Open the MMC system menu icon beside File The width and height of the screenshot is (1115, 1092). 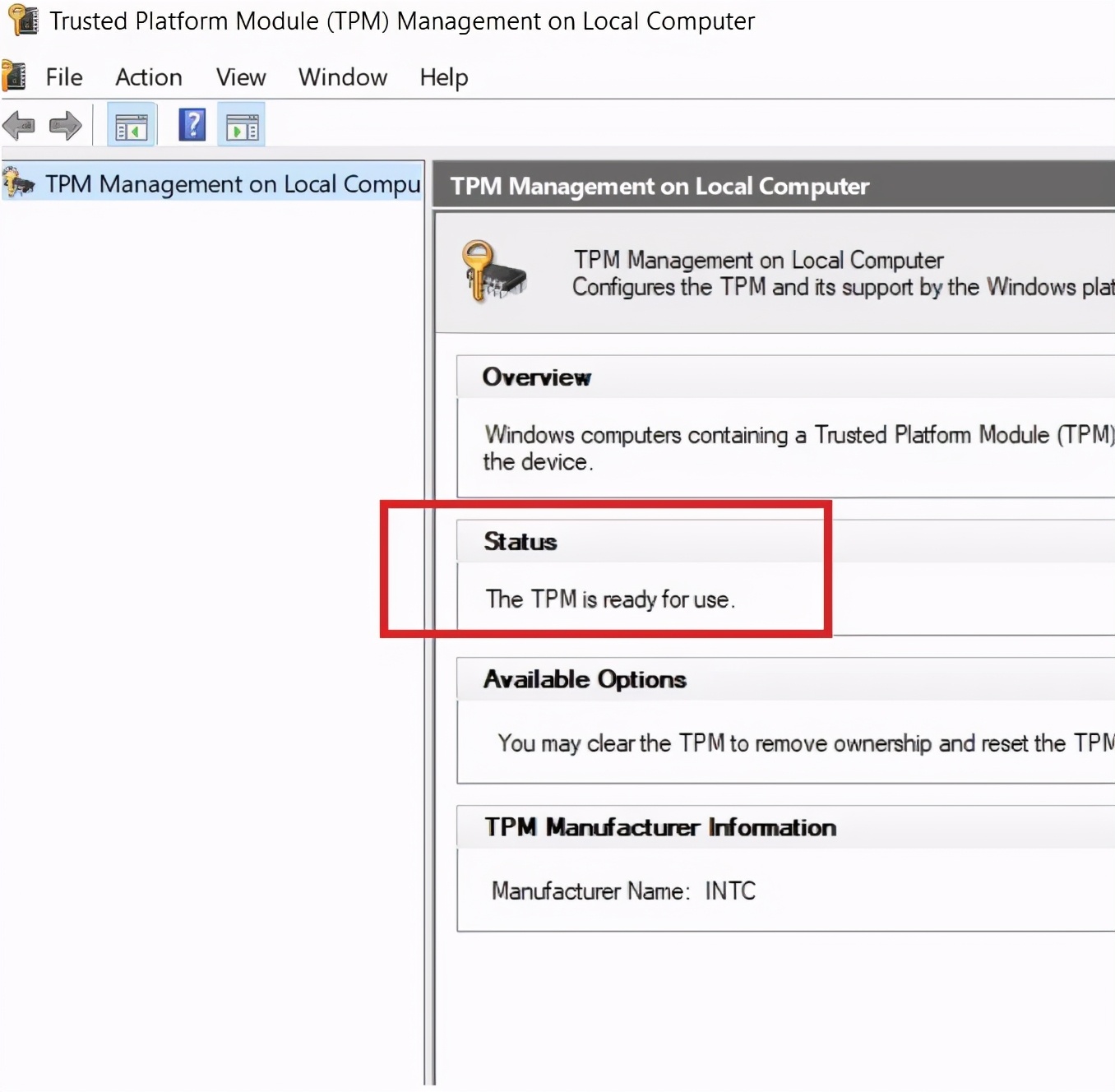tap(14, 76)
